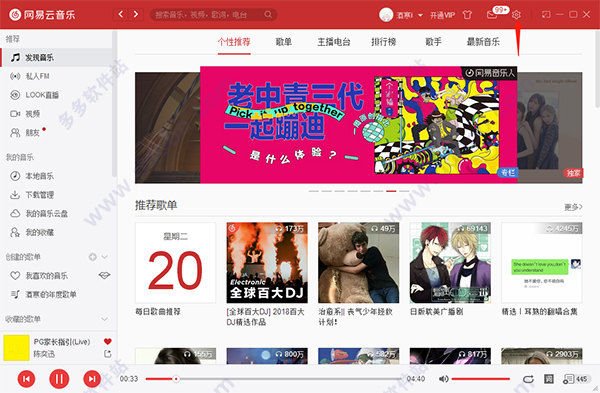Viewport: 600px width, 393px height.
Task: Open the settings gear icon
Action: pos(516,15)
